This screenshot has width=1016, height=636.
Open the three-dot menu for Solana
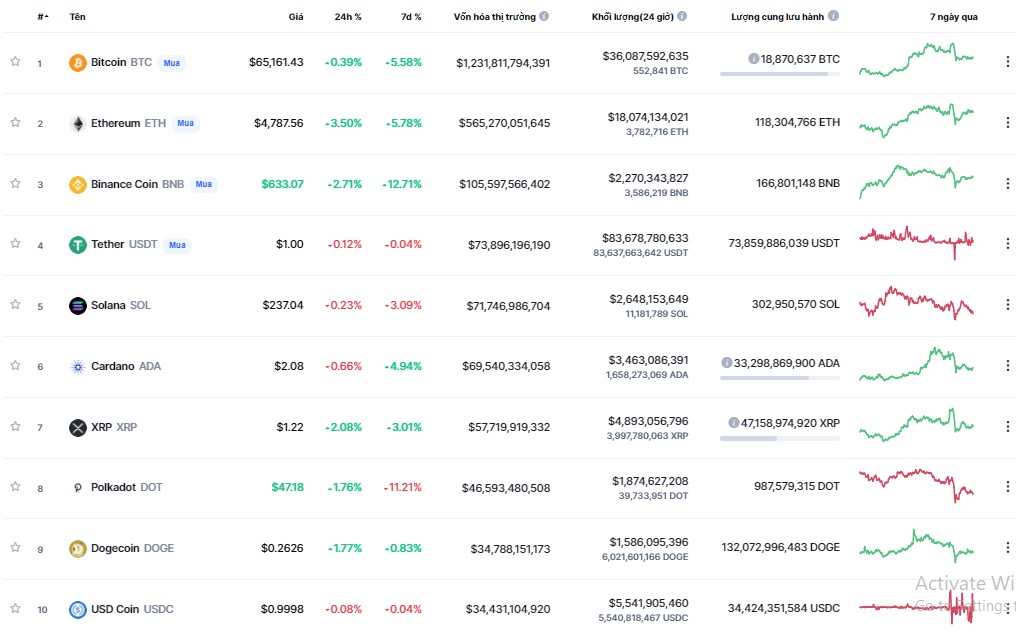click(x=1008, y=304)
